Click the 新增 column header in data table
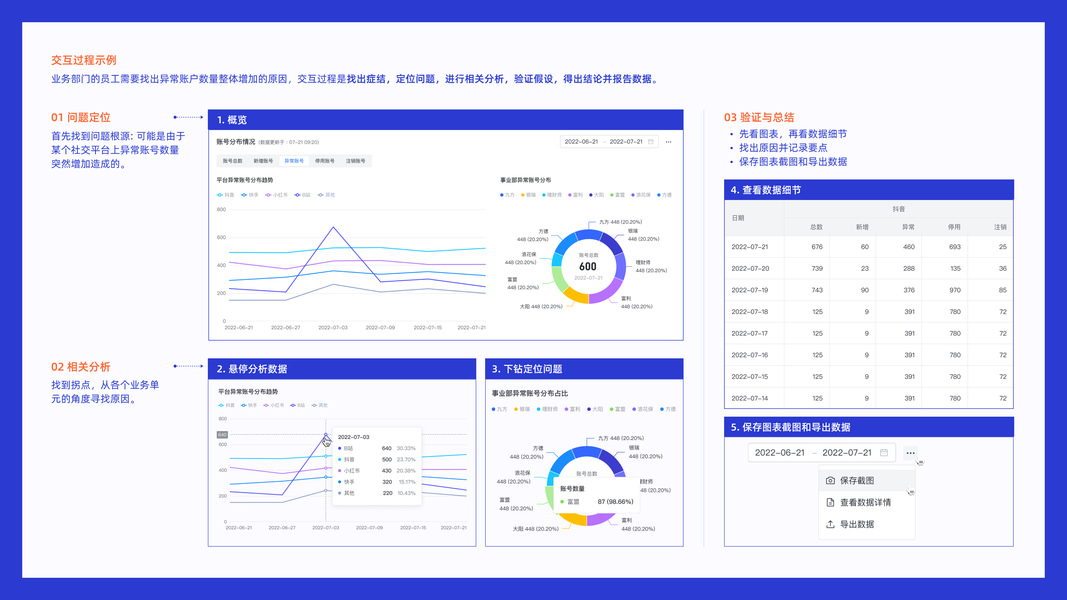The height and width of the screenshot is (600, 1067). pos(862,227)
